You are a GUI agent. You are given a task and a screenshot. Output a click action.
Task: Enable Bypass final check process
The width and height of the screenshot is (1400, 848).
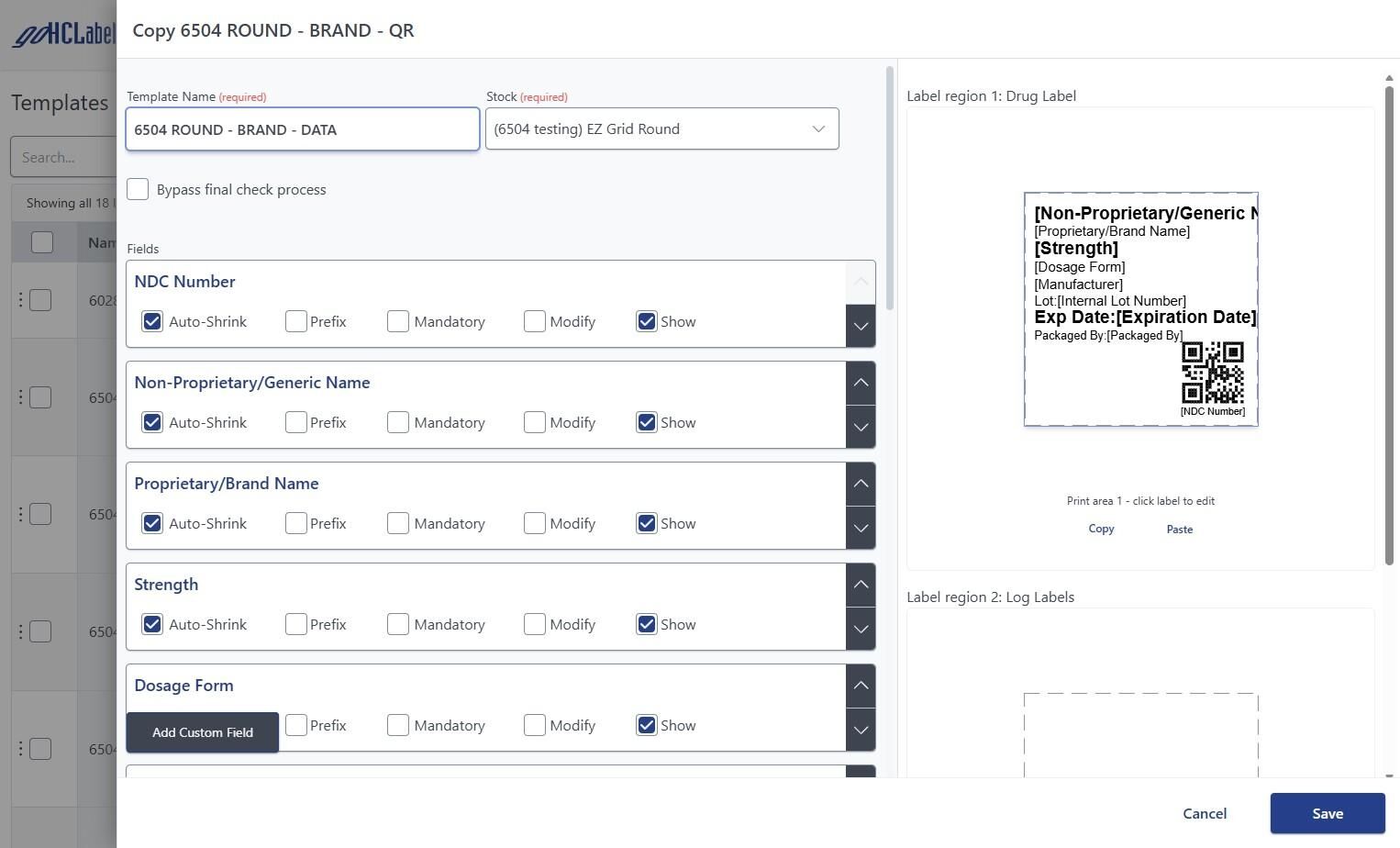[x=138, y=189]
